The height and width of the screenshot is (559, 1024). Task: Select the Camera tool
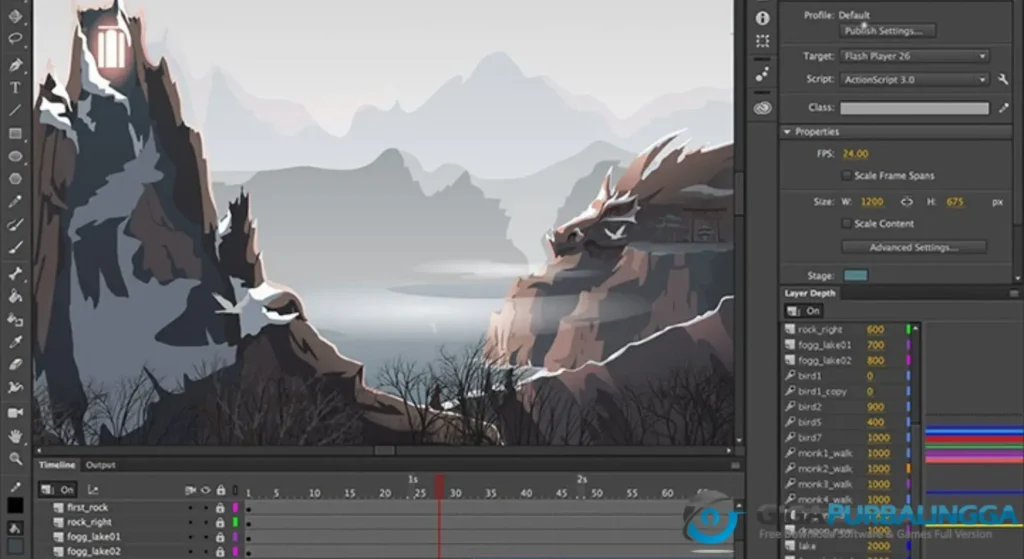tap(14, 413)
